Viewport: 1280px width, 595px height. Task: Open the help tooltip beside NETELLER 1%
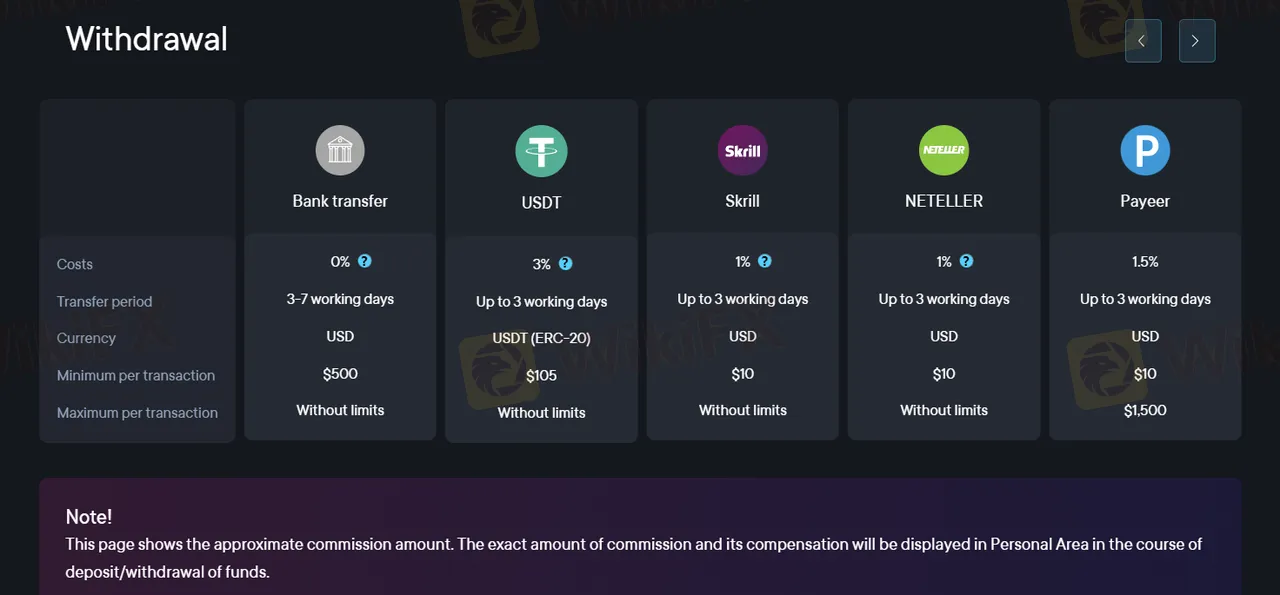click(x=967, y=261)
